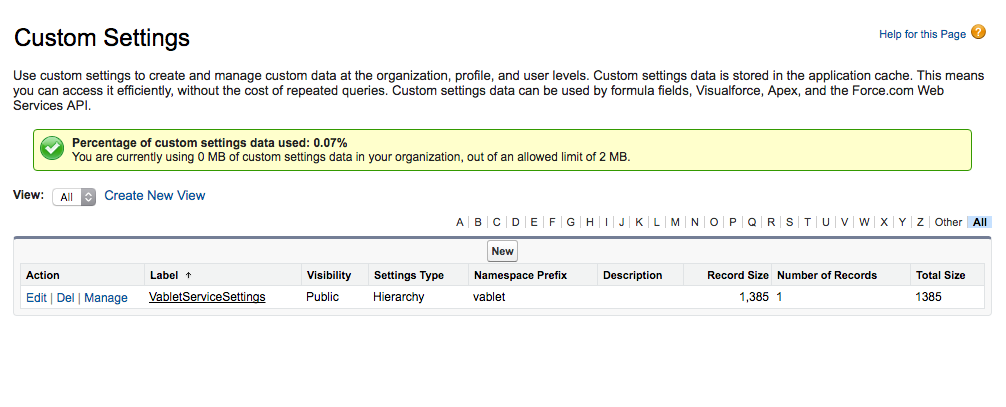This screenshot has width=1006, height=407.
Task: Filter the list by letter H
Action: click(590, 222)
